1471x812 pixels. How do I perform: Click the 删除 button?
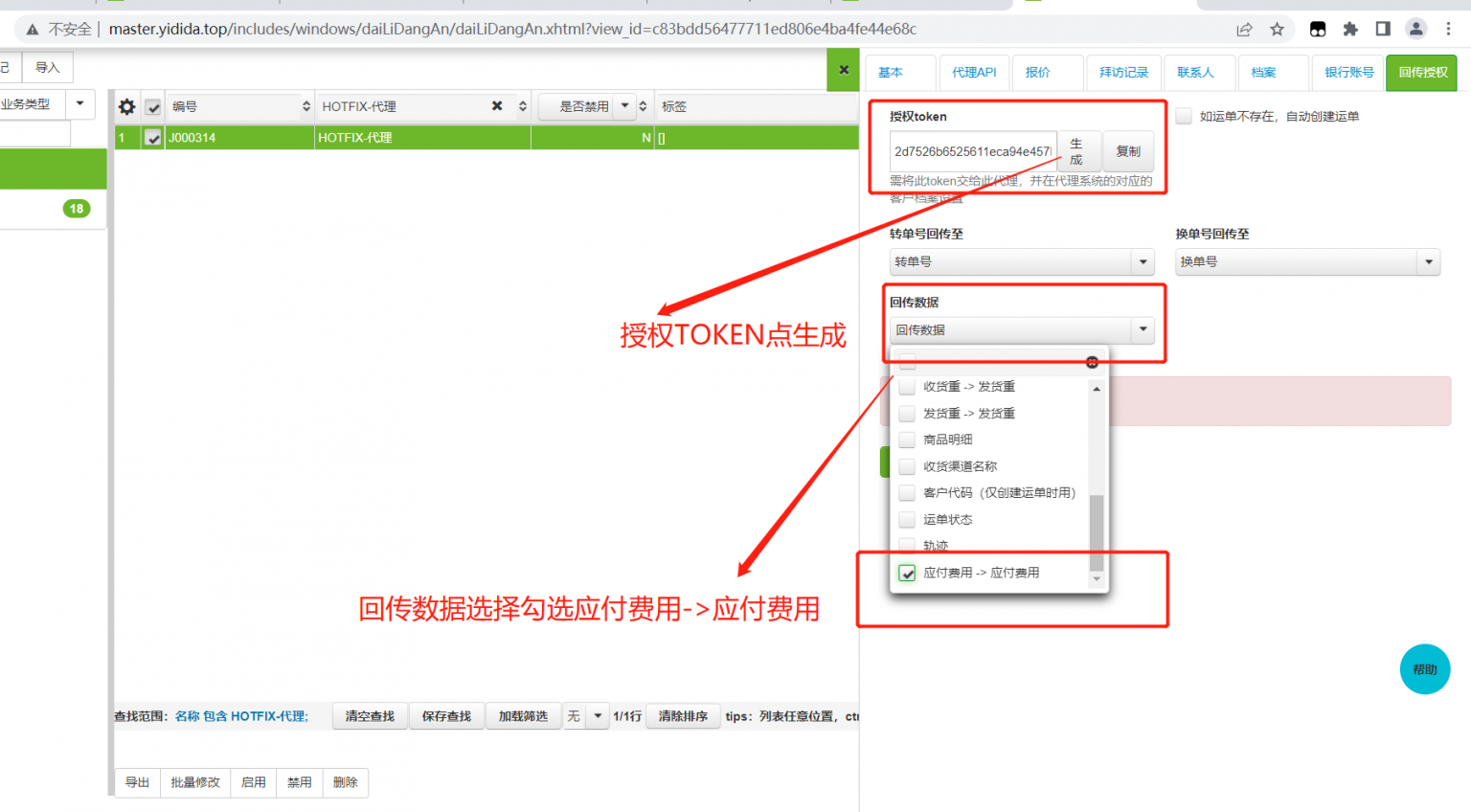pos(346,782)
